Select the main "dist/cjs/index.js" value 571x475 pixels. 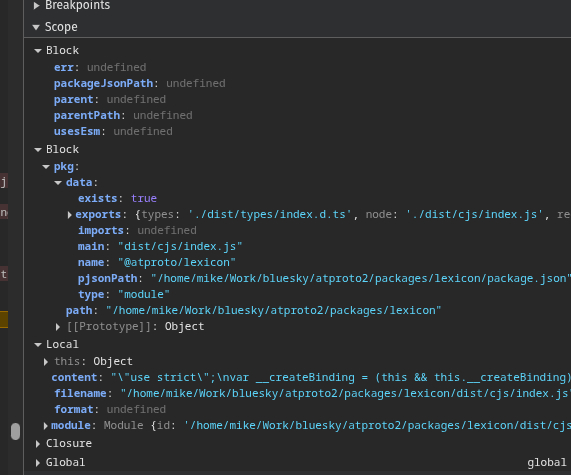click(x=180, y=247)
